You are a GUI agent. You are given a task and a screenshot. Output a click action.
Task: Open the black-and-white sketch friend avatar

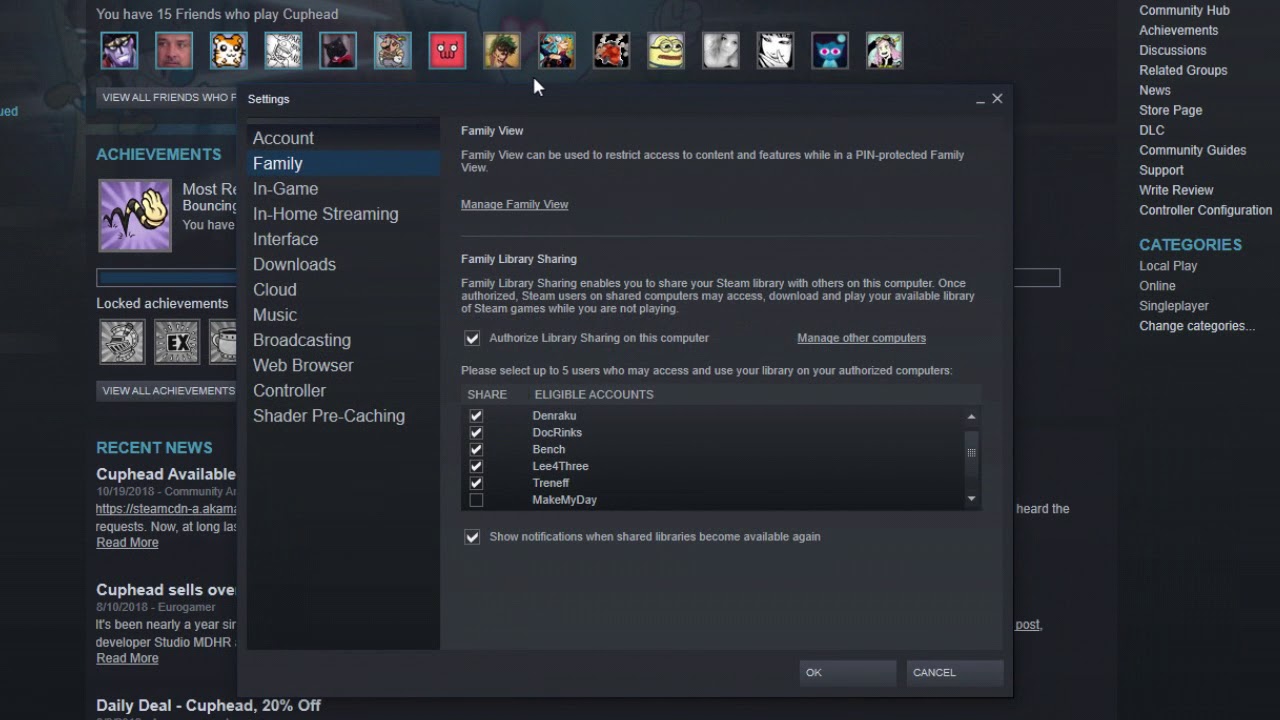click(283, 51)
